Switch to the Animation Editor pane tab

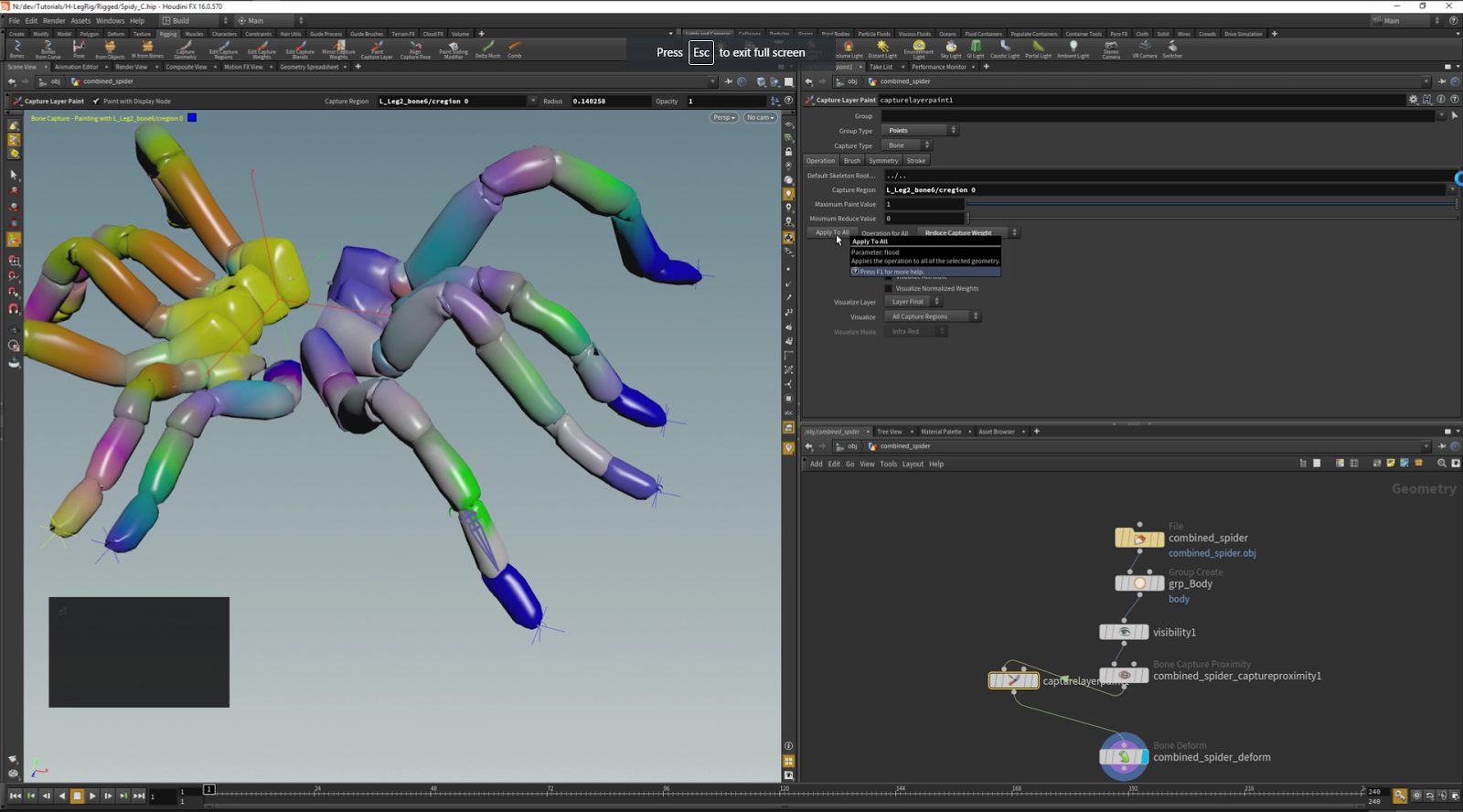(x=76, y=67)
